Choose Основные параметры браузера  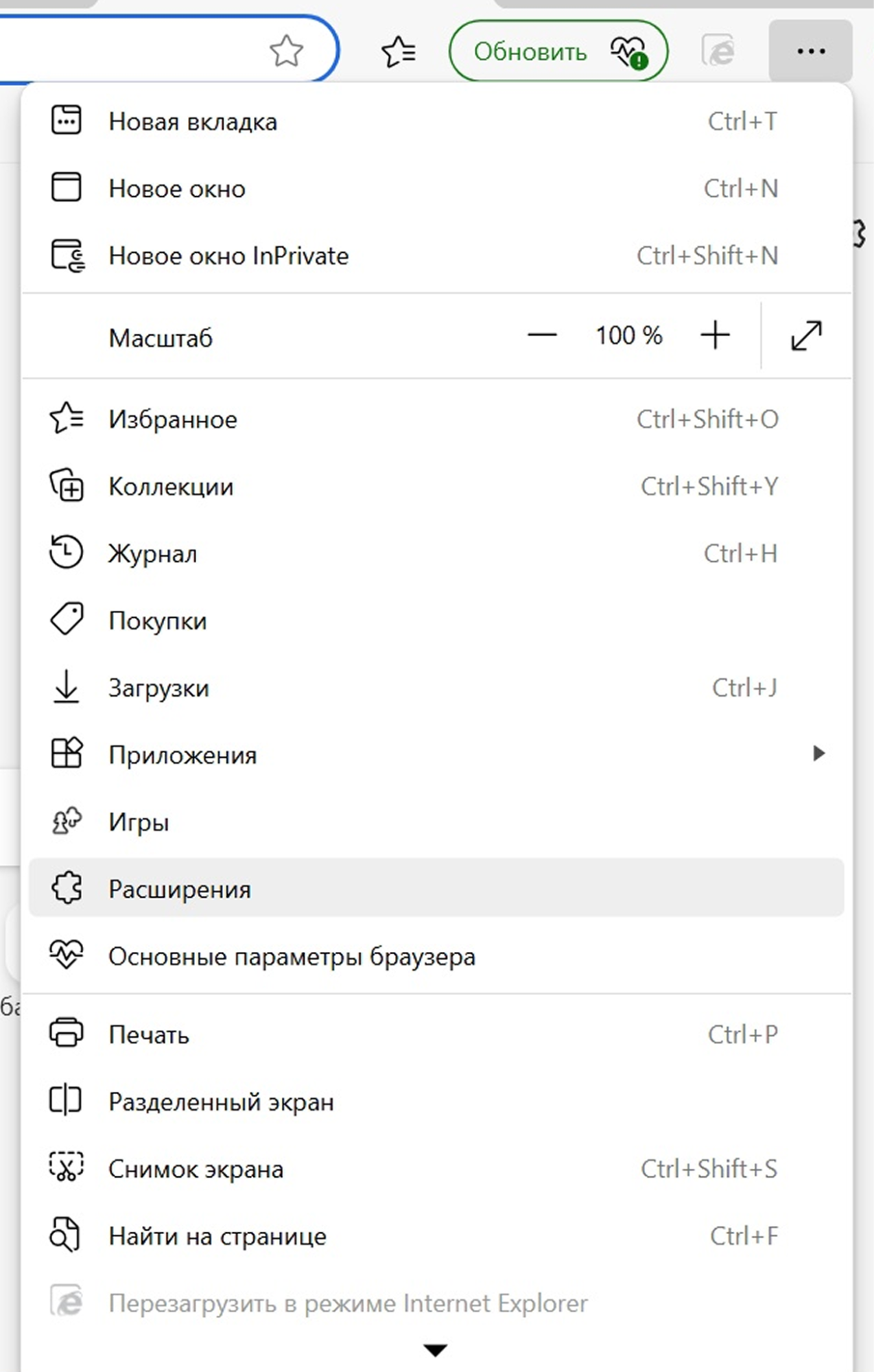tap(292, 956)
